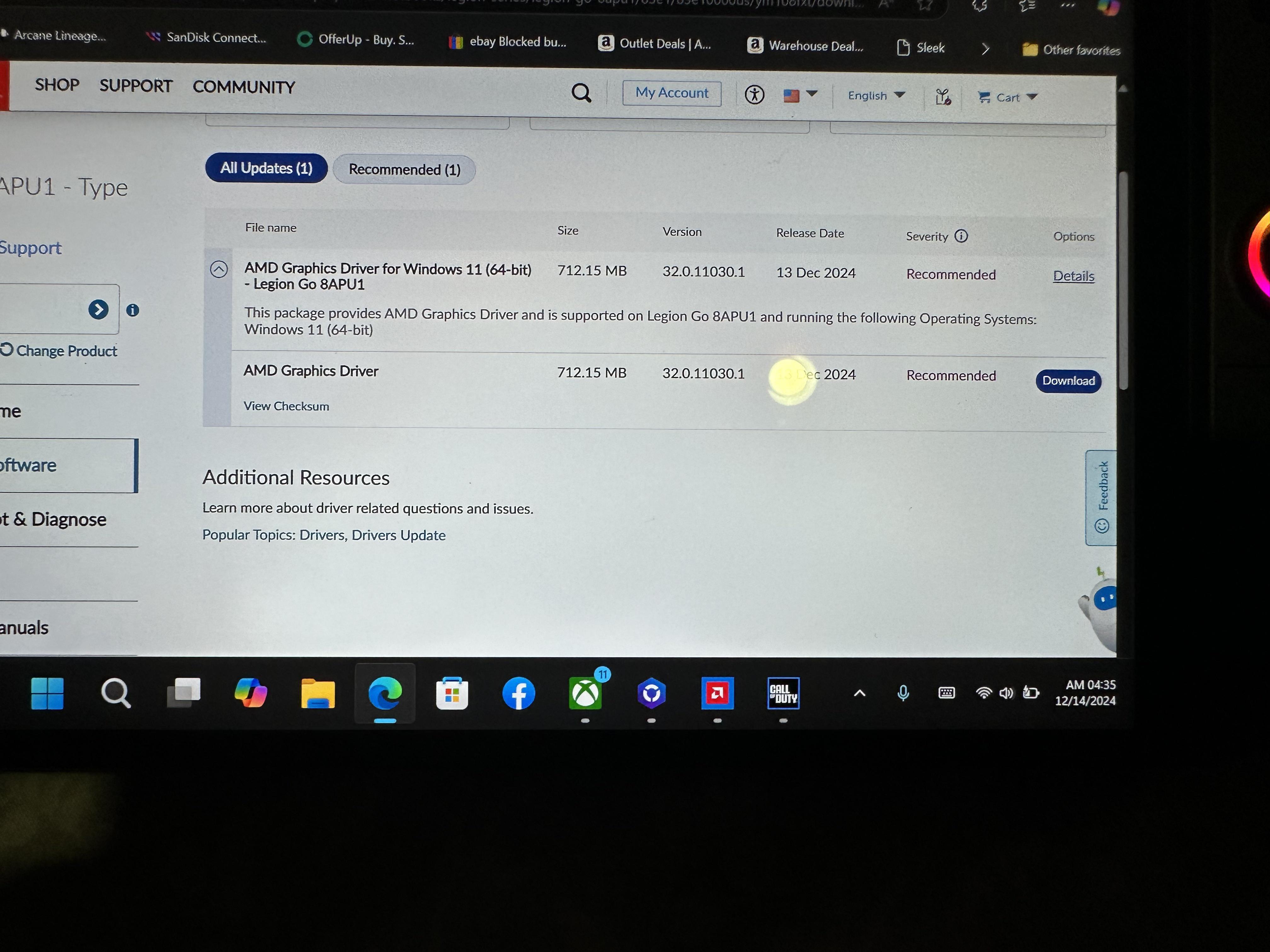This screenshot has height=952, width=1270.
Task: Open the clock and date panel
Action: (1085, 693)
